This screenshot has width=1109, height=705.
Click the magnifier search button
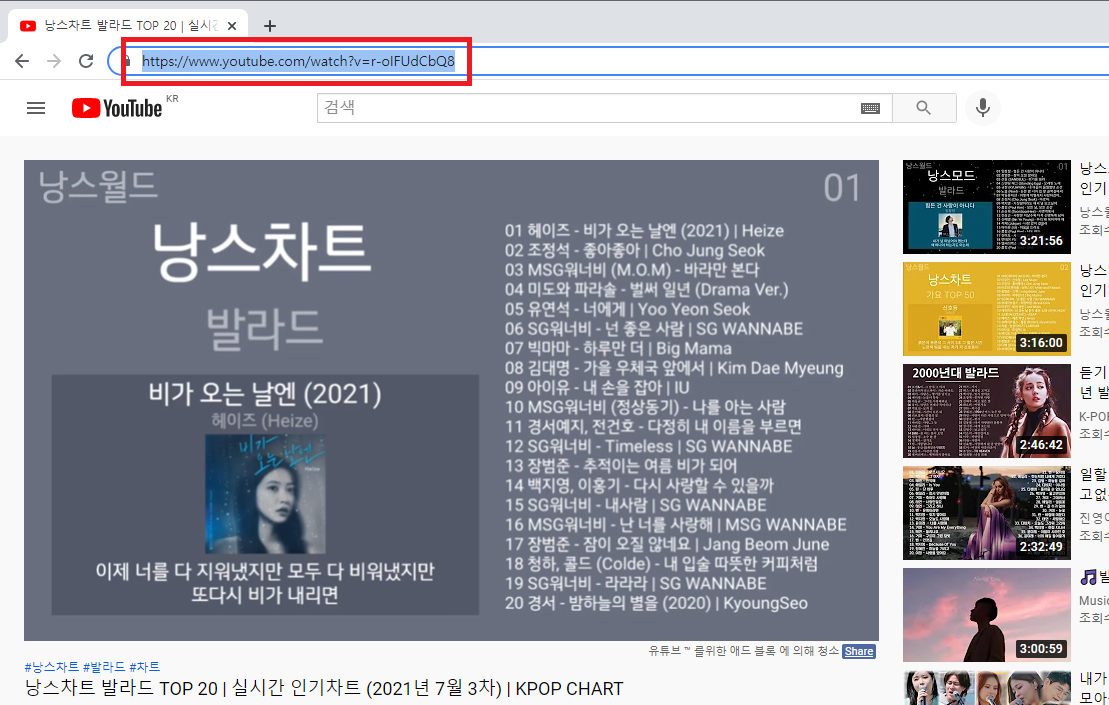pyautogui.click(x=924, y=107)
